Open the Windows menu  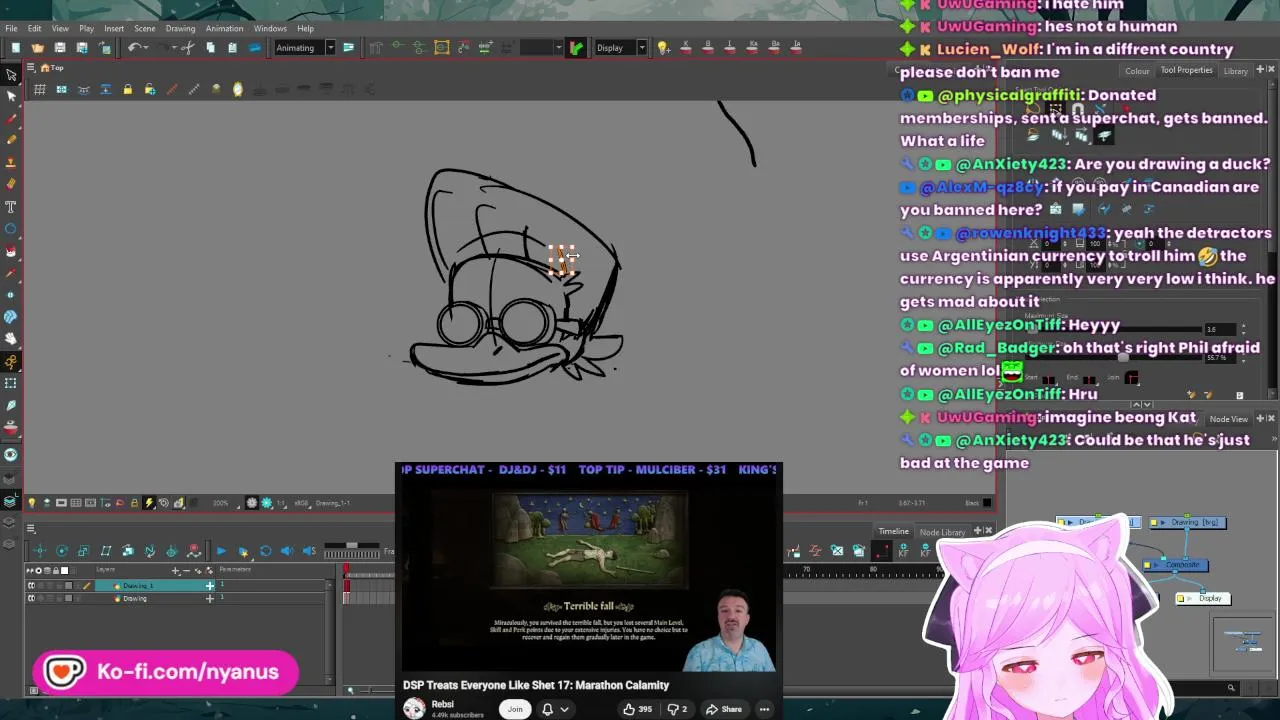[270, 28]
